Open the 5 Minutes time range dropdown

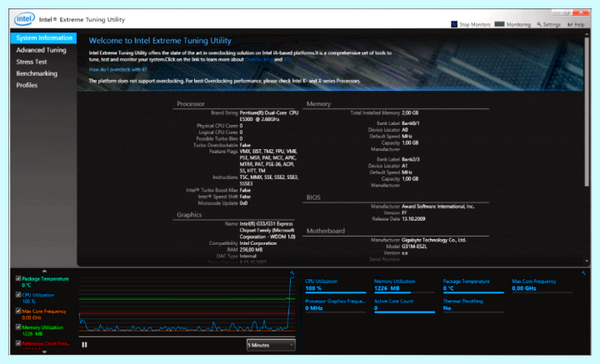click(271, 345)
